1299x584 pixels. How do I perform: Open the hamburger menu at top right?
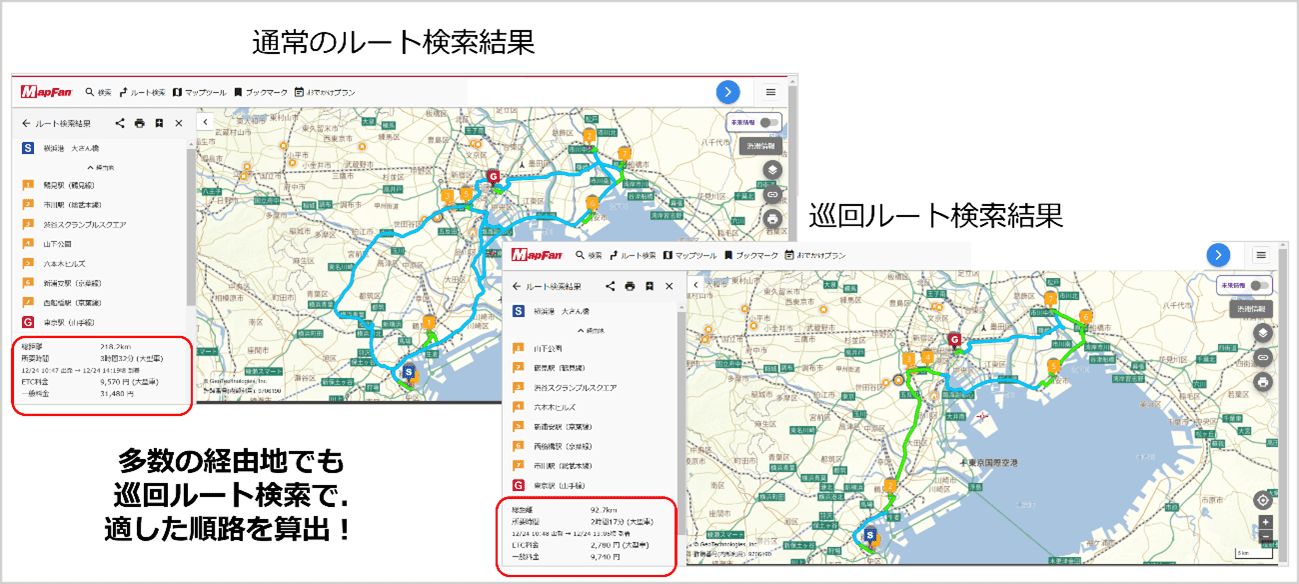point(771,92)
